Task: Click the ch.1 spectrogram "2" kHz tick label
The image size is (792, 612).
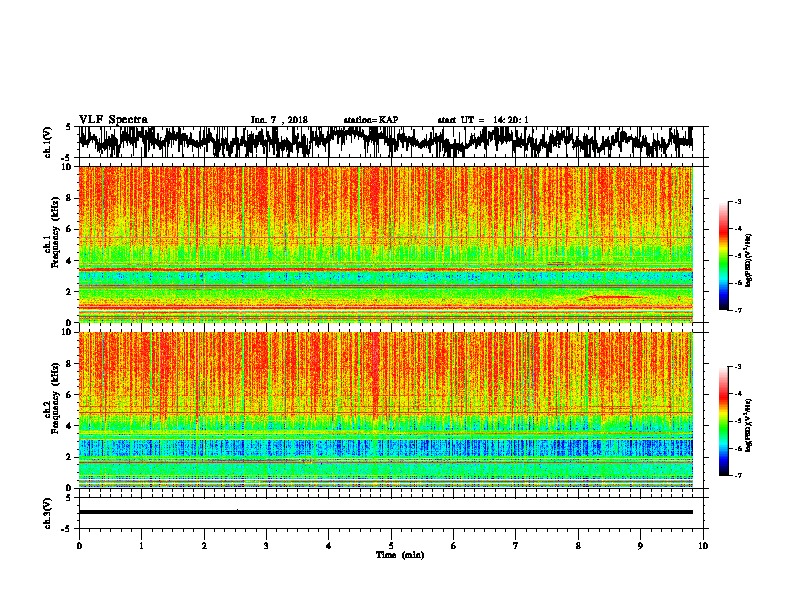Action: (70, 291)
